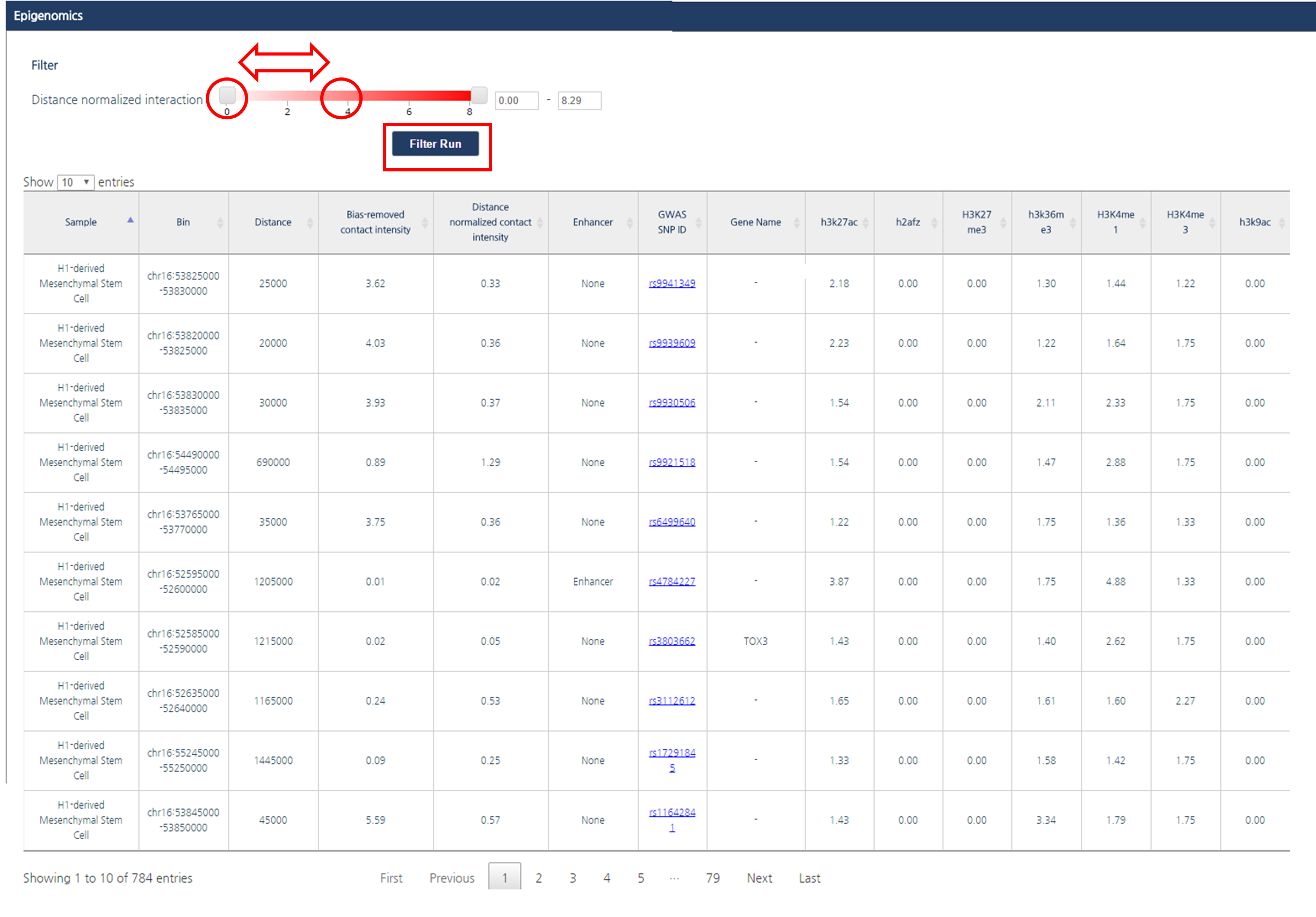Click distance value 690000
Viewport: 1316px width, 917px height.
[273, 462]
